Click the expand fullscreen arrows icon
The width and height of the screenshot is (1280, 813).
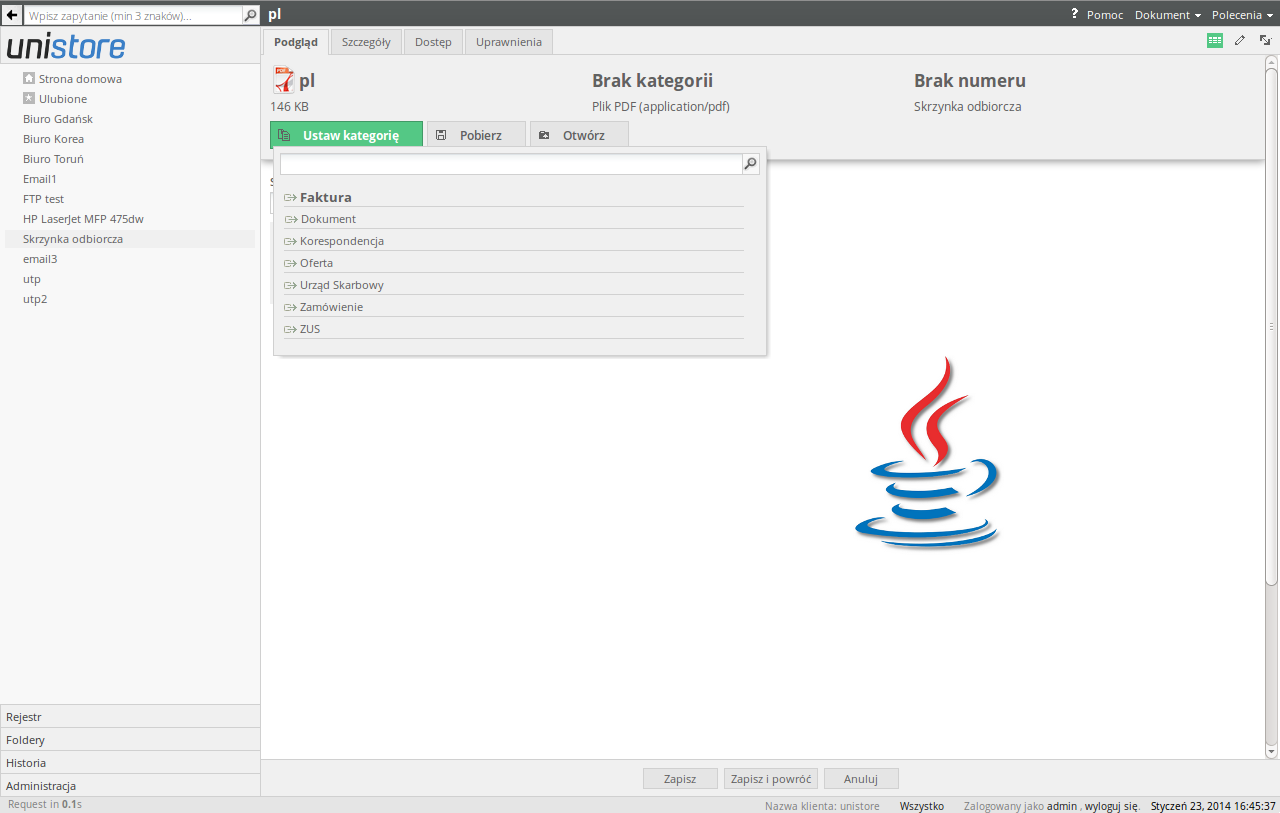pyautogui.click(x=1264, y=41)
